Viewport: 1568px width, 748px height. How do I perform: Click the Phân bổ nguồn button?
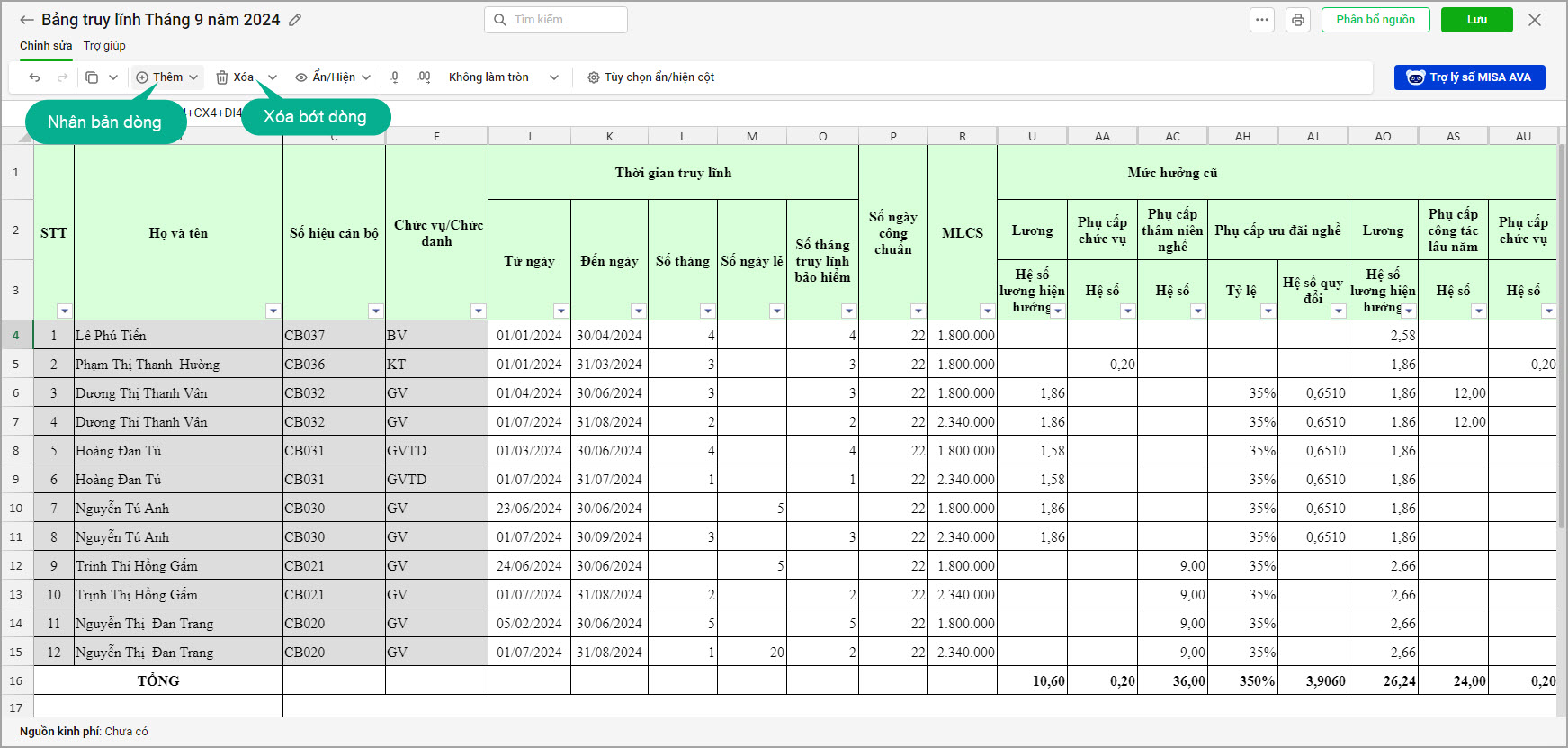(1375, 20)
